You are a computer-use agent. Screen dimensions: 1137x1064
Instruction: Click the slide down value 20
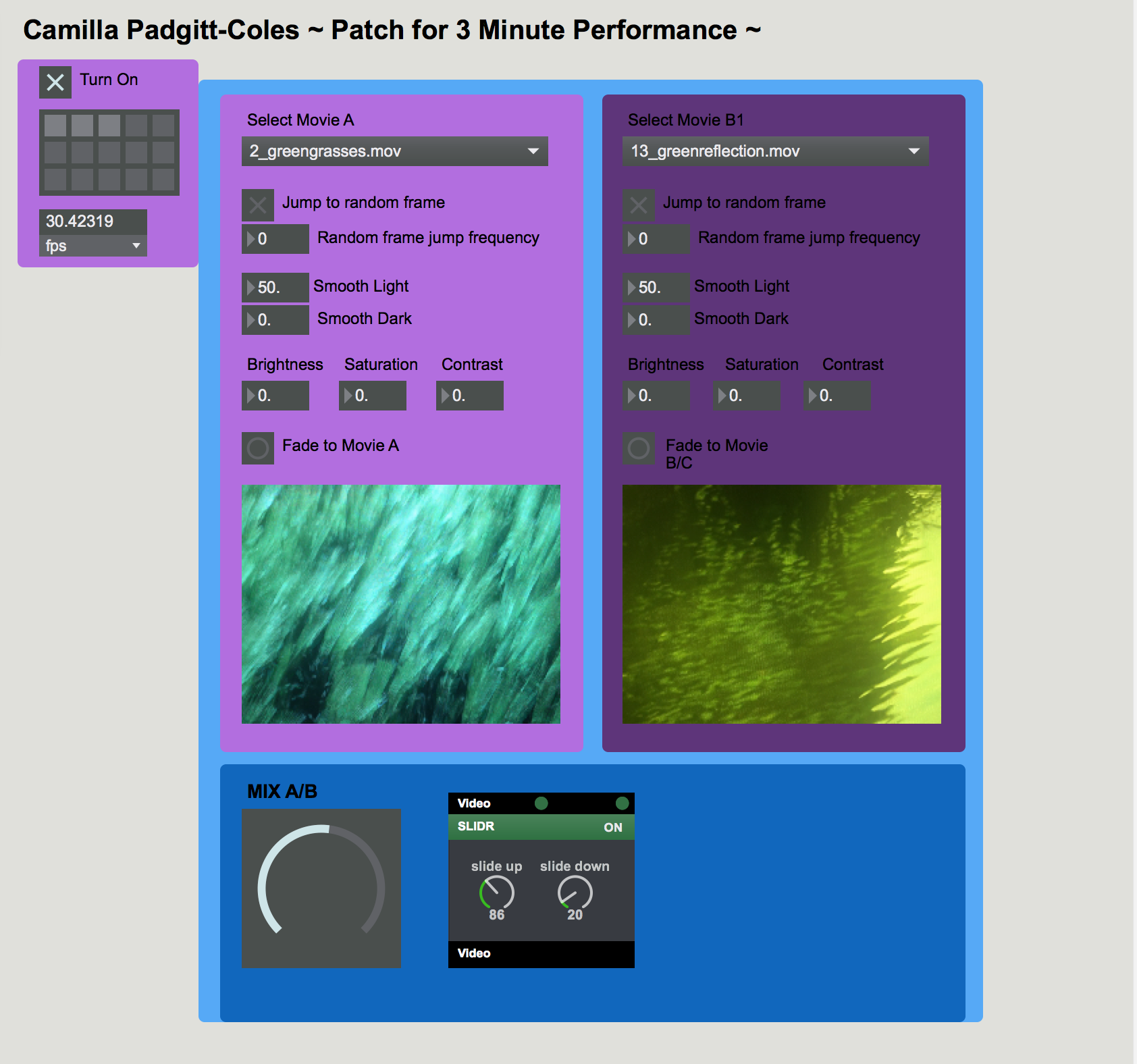[x=575, y=915]
